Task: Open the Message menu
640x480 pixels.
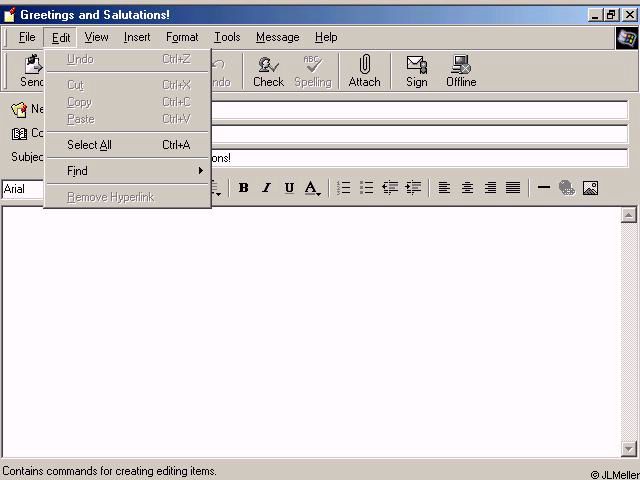Action: (x=278, y=37)
